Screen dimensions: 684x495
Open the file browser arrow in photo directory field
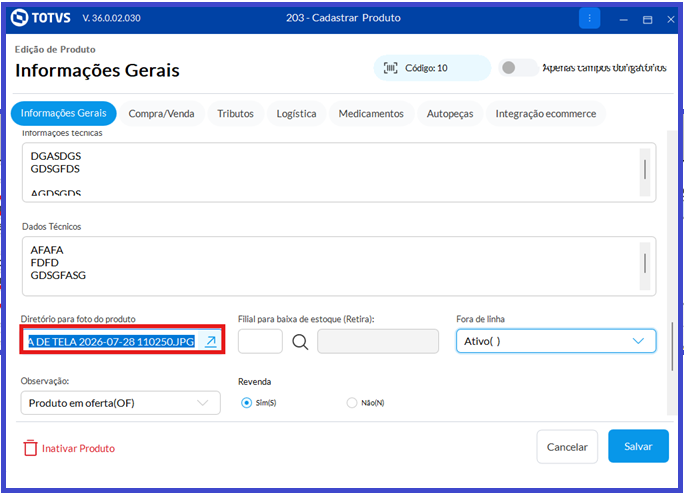[x=211, y=341]
